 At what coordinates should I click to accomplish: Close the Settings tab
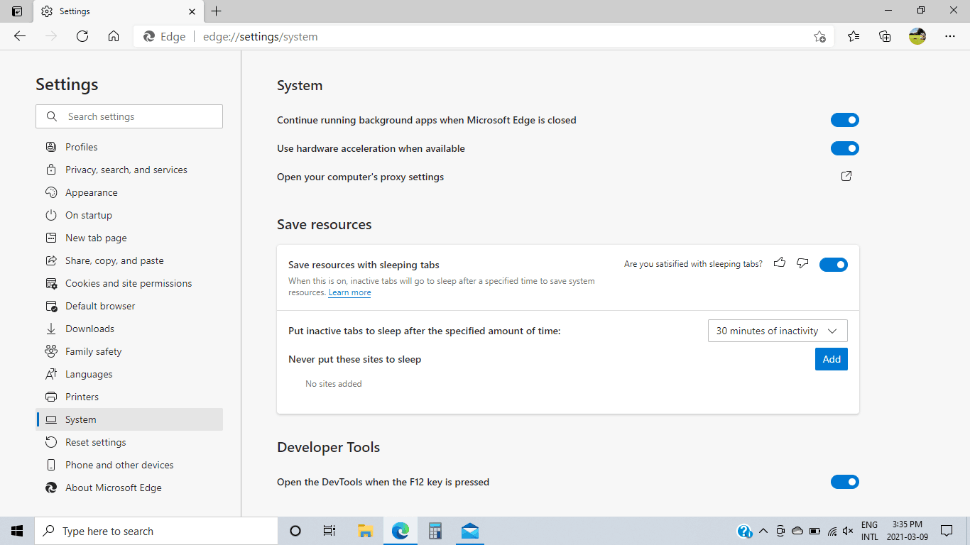tap(192, 11)
